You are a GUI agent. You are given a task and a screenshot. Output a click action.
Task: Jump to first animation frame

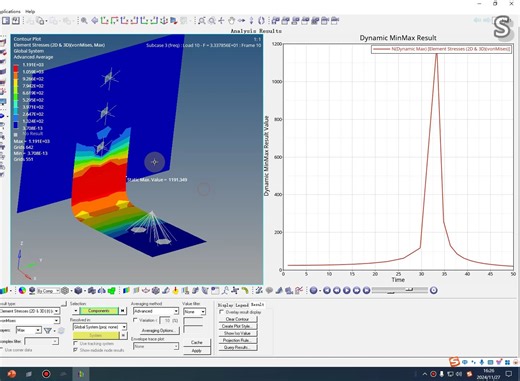point(327,290)
